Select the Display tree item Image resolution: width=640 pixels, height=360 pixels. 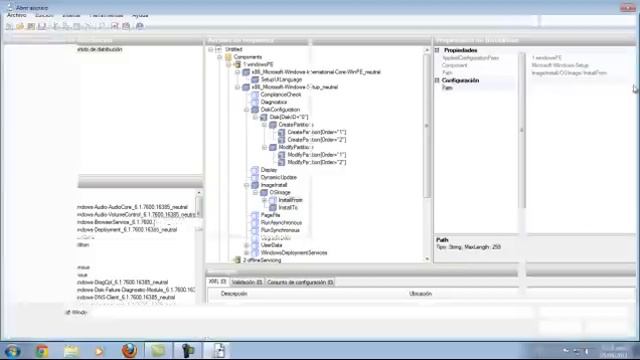[x=269, y=170]
